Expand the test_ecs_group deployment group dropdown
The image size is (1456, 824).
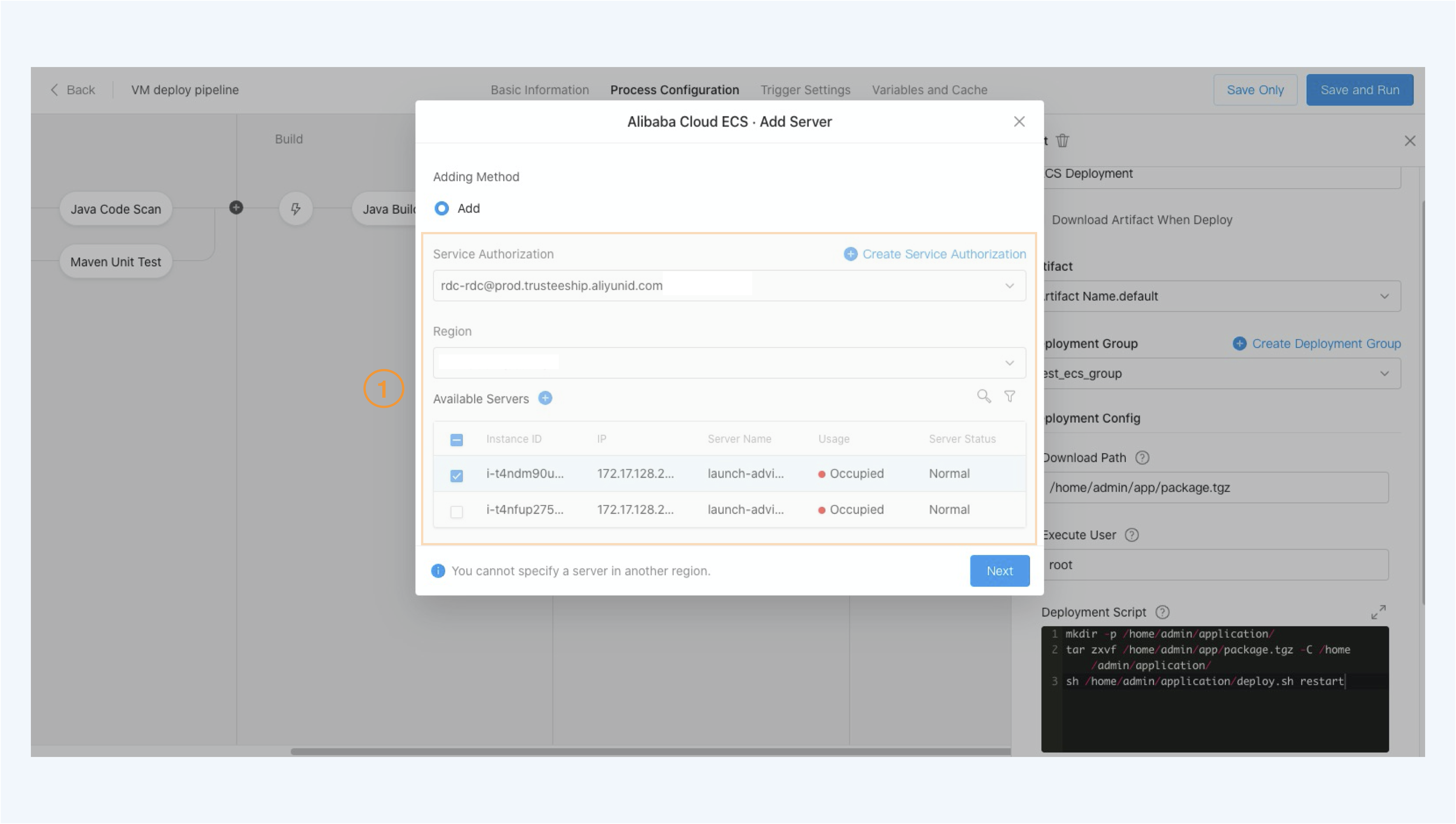click(x=1222, y=374)
